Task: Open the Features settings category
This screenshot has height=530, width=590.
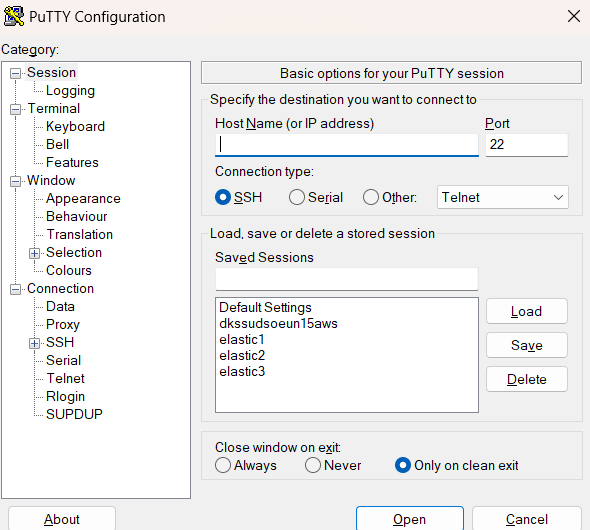Action: pos(72,162)
